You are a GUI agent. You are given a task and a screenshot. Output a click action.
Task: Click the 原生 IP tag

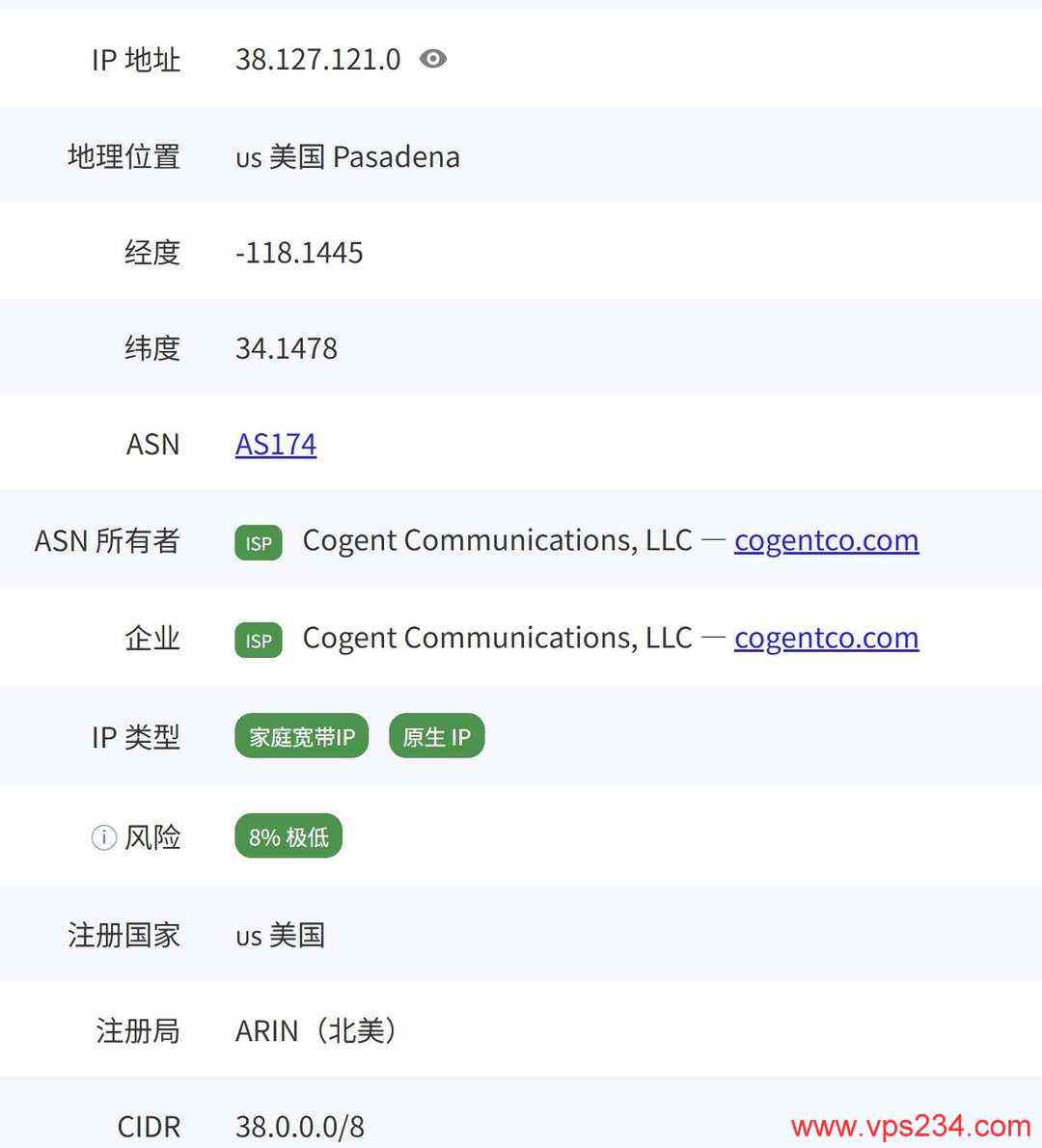tap(436, 736)
